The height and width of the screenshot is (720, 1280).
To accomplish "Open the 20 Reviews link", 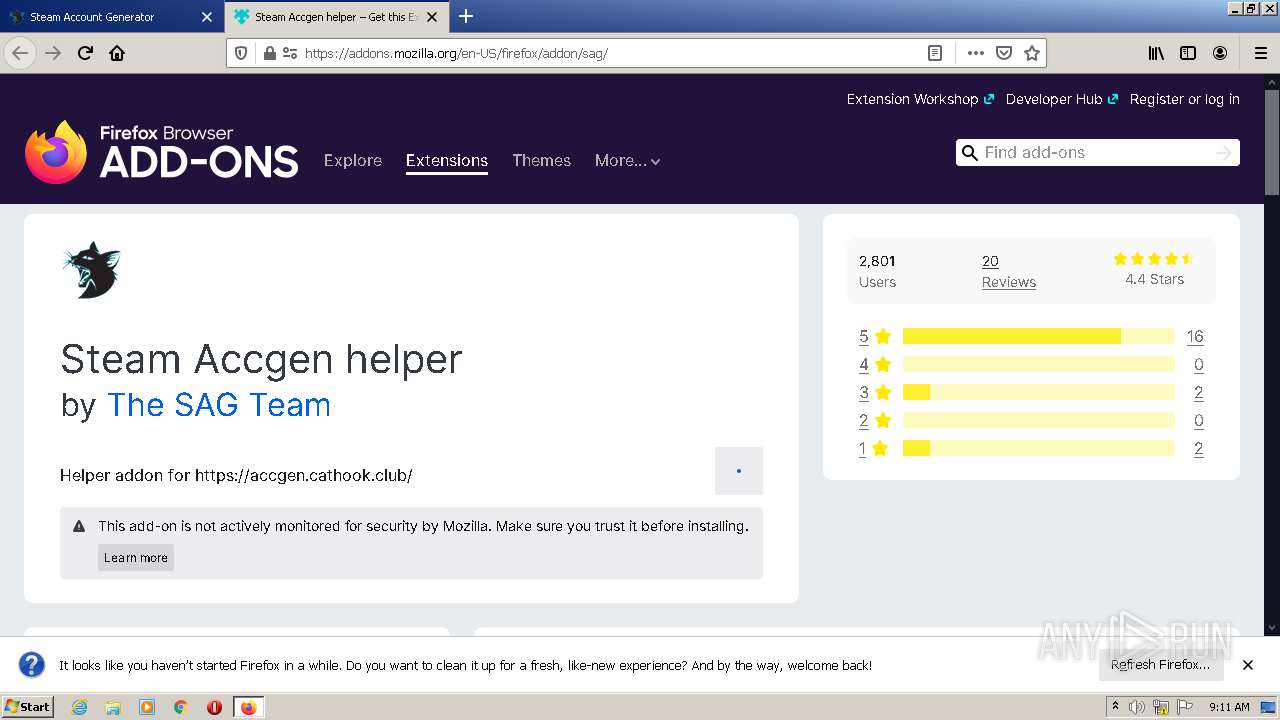I will tap(1008, 271).
